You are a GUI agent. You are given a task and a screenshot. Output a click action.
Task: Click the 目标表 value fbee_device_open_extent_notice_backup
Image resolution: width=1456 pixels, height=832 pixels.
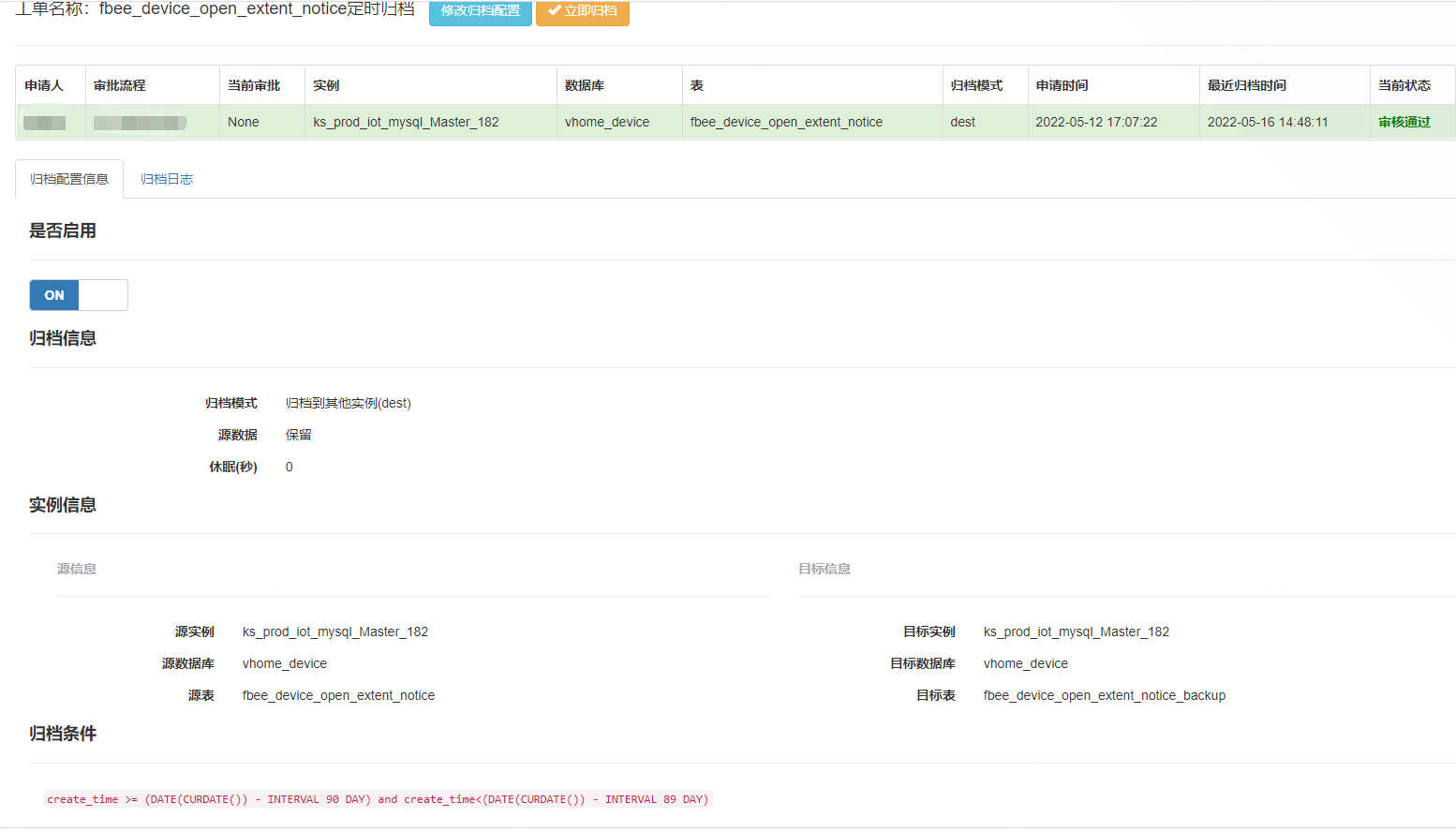(1105, 695)
